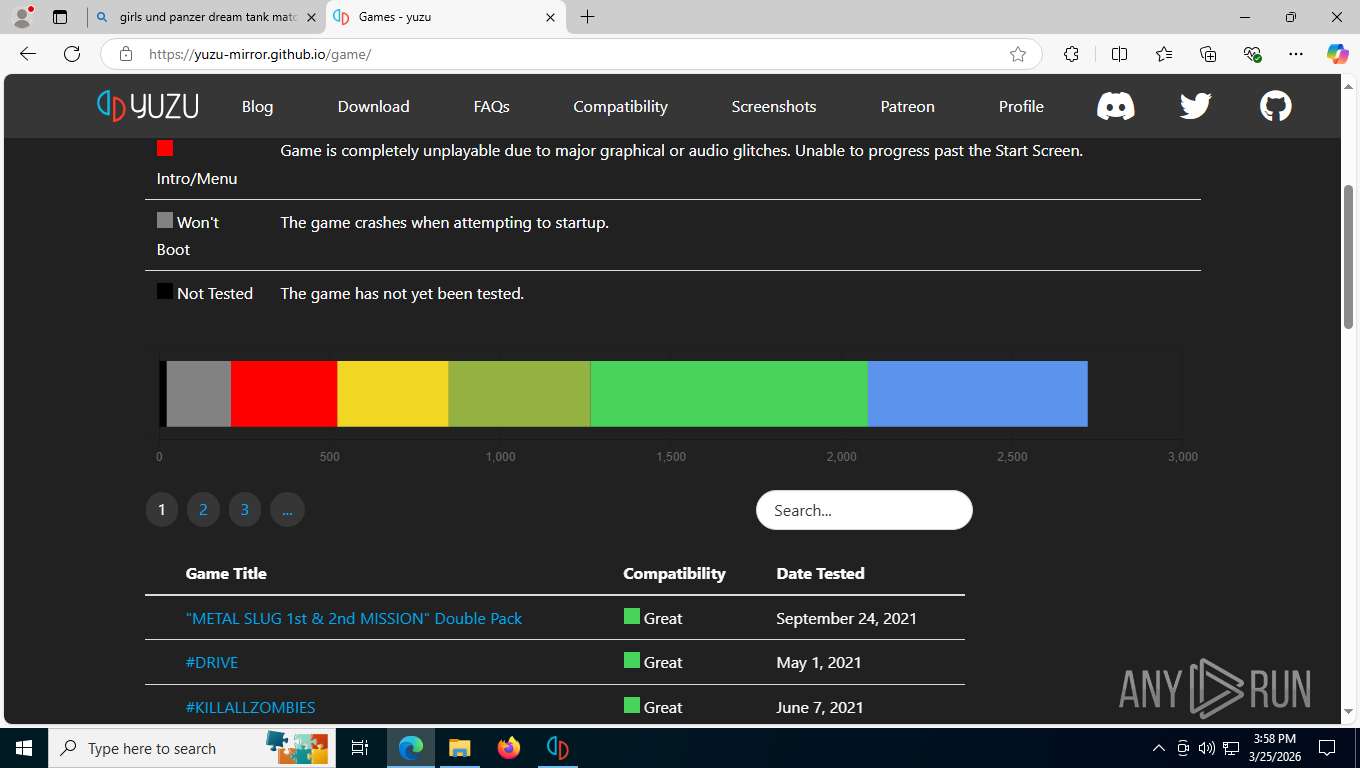Open the #DRIVE game link
1360x768 pixels.
pos(212,662)
